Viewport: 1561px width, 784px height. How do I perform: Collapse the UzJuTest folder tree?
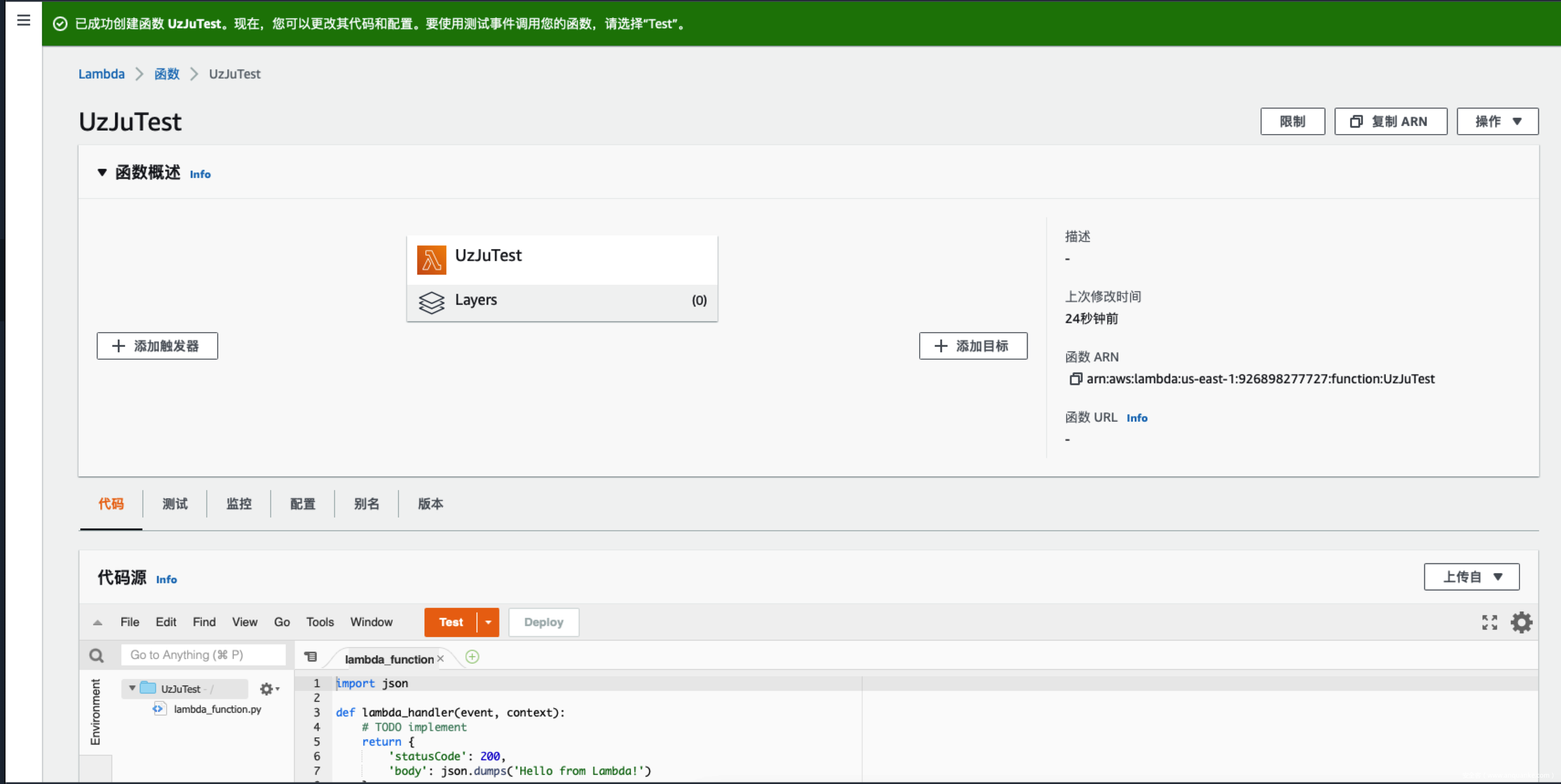(x=132, y=688)
